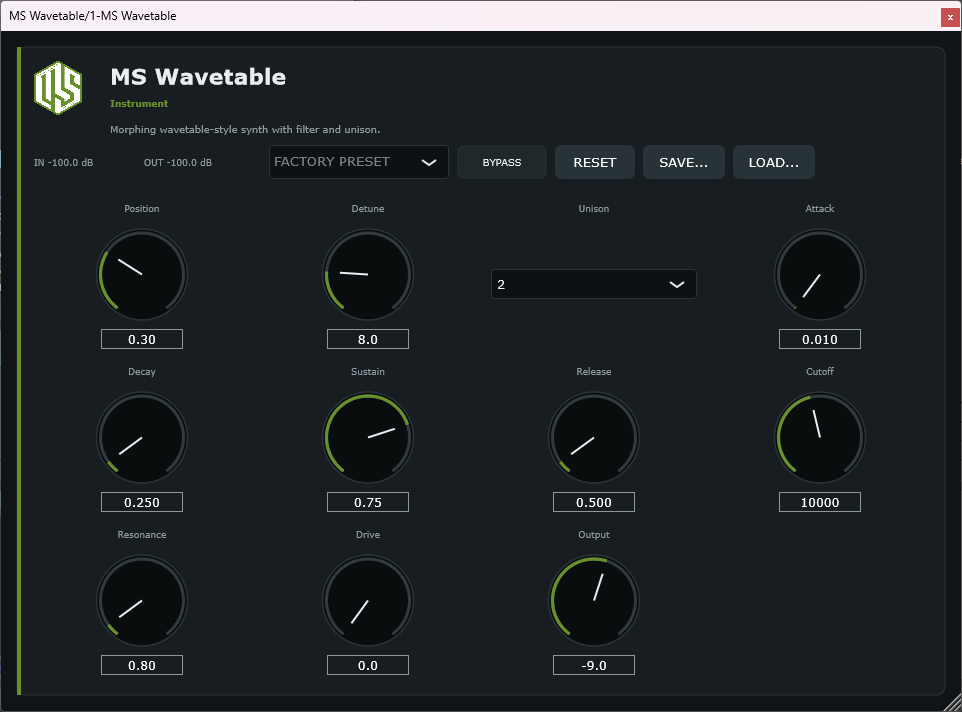962x712 pixels.
Task: Click the Save... button
Action: coord(683,162)
